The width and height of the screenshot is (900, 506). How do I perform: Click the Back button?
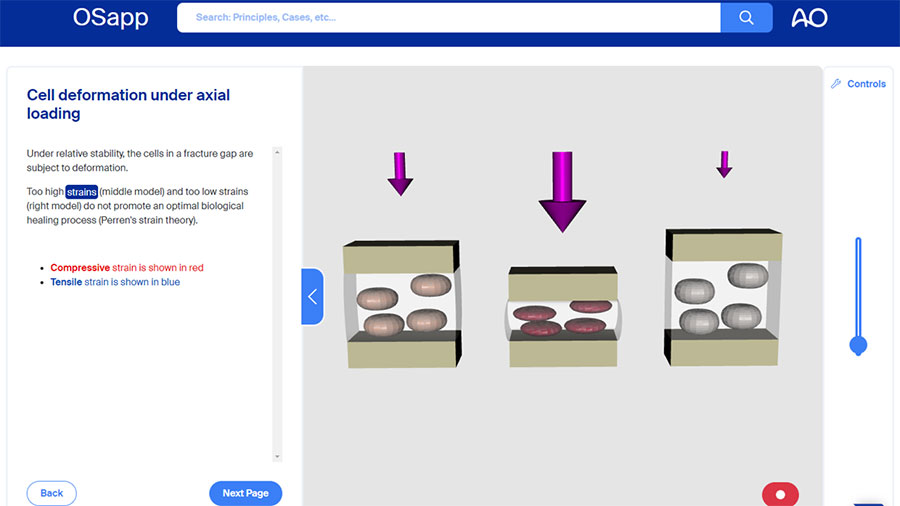pyautogui.click(x=52, y=493)
